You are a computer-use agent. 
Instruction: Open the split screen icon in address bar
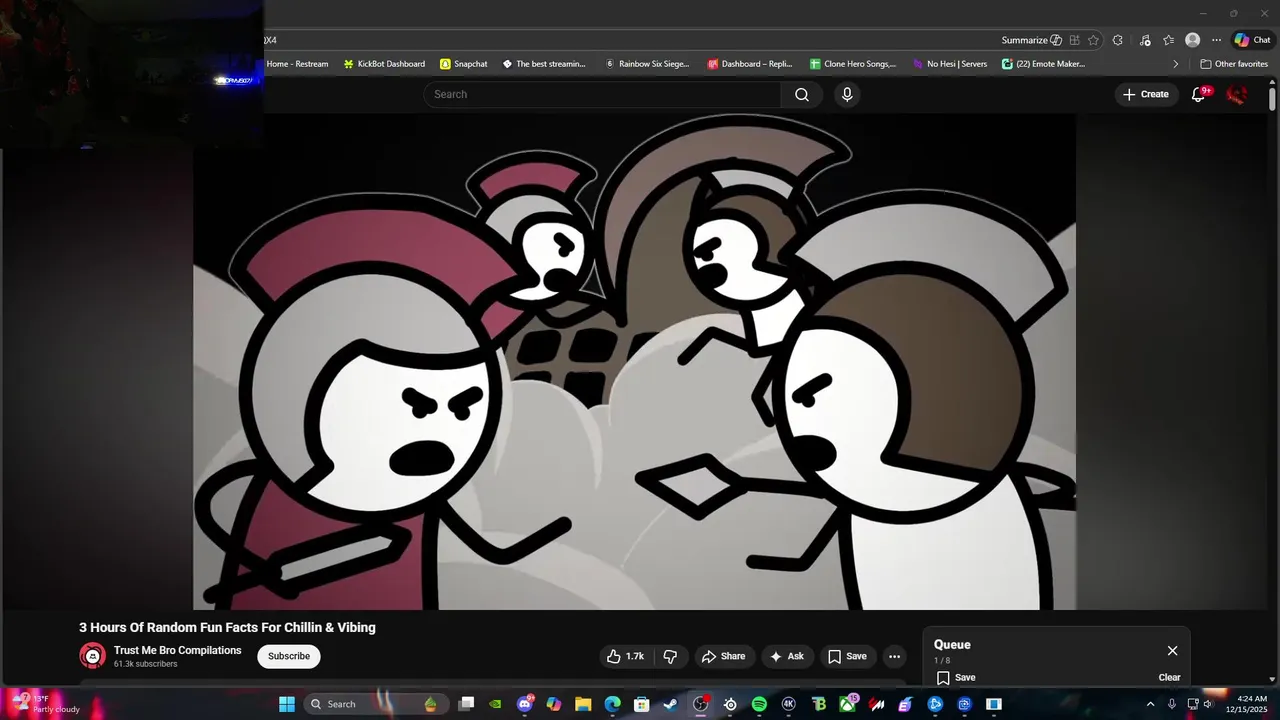coord(1074,40)
